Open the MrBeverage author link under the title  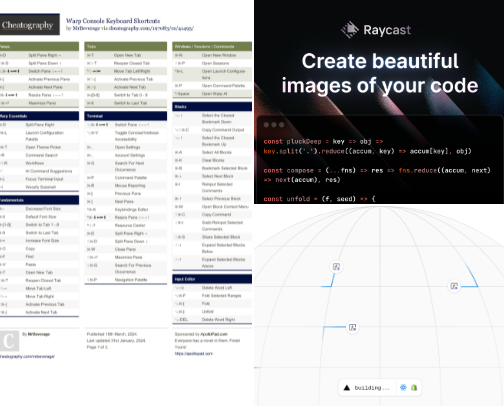86,28
